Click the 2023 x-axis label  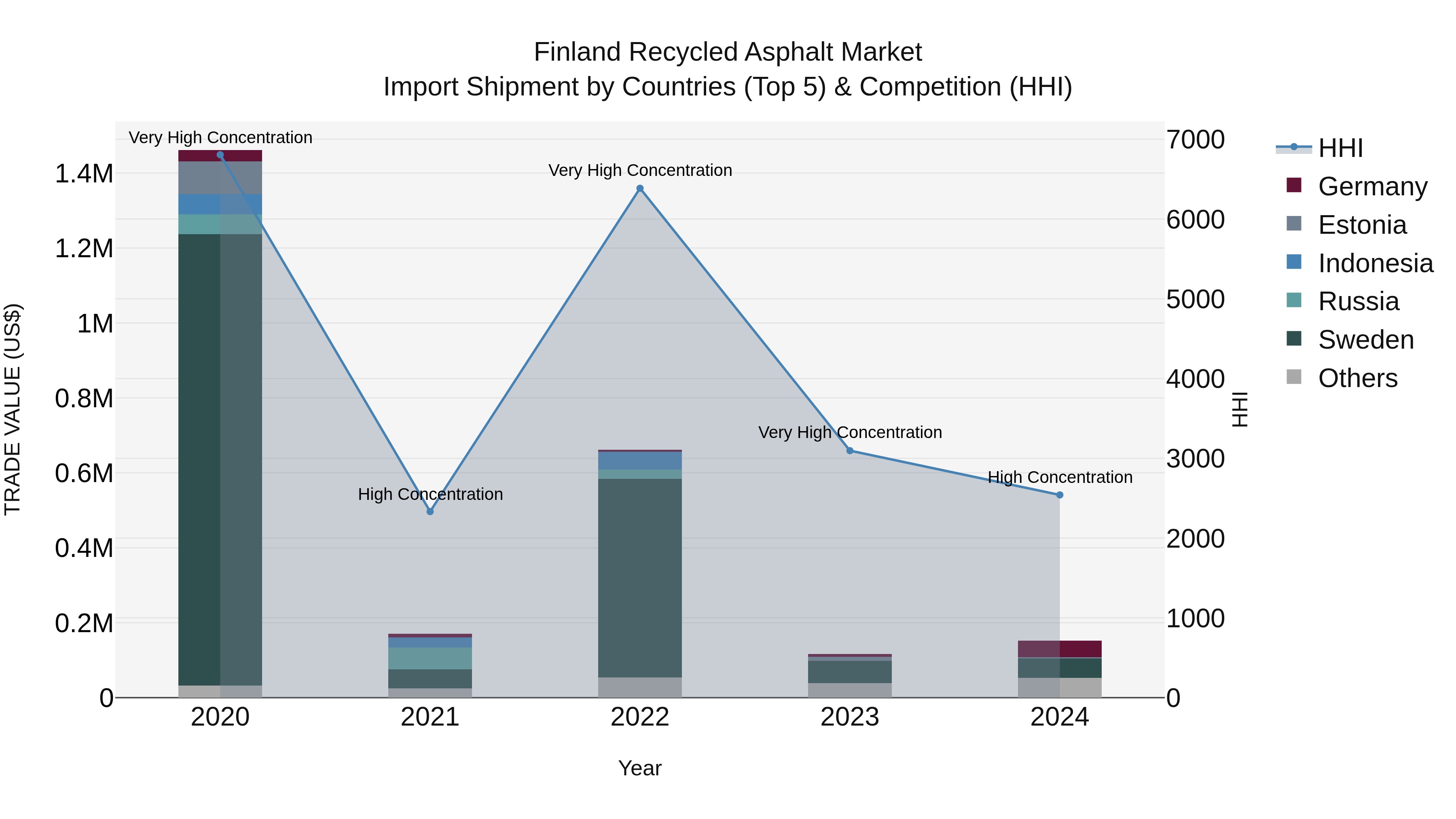[x=849, y=717]
